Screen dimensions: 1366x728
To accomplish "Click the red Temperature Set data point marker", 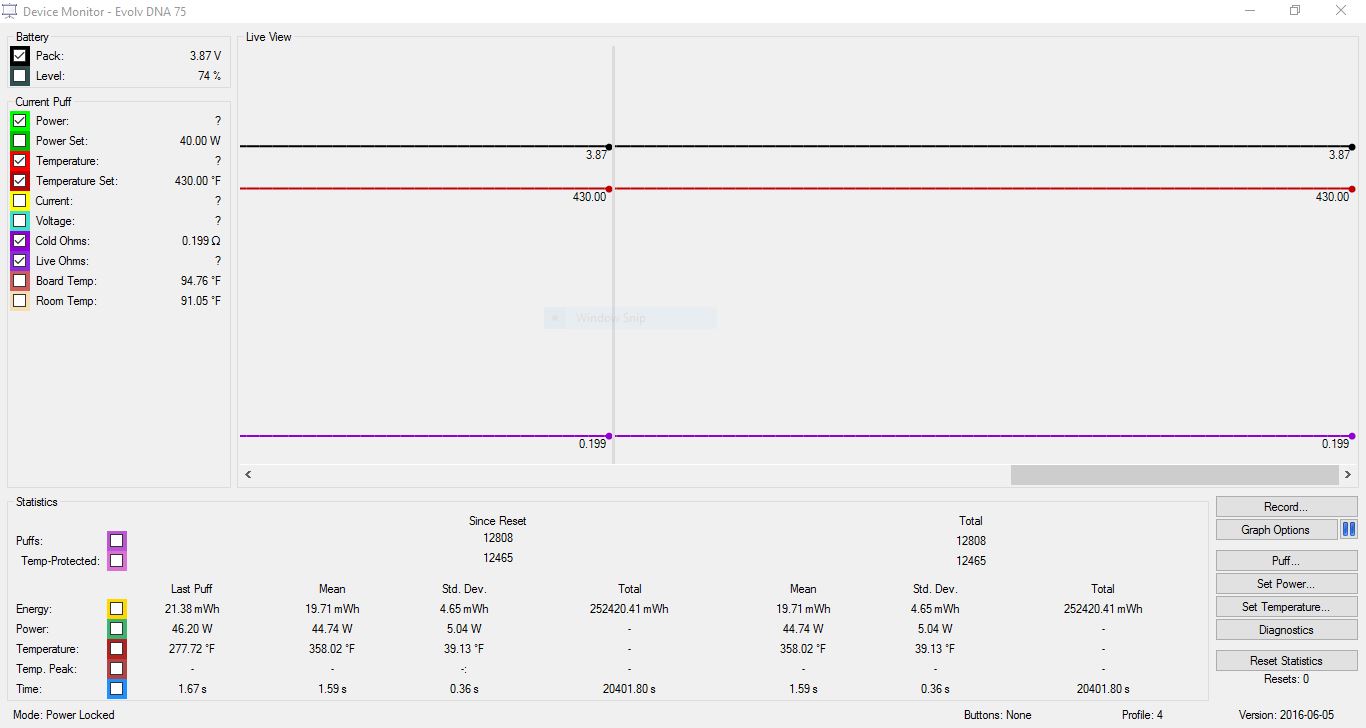I will tap(609, 189).
